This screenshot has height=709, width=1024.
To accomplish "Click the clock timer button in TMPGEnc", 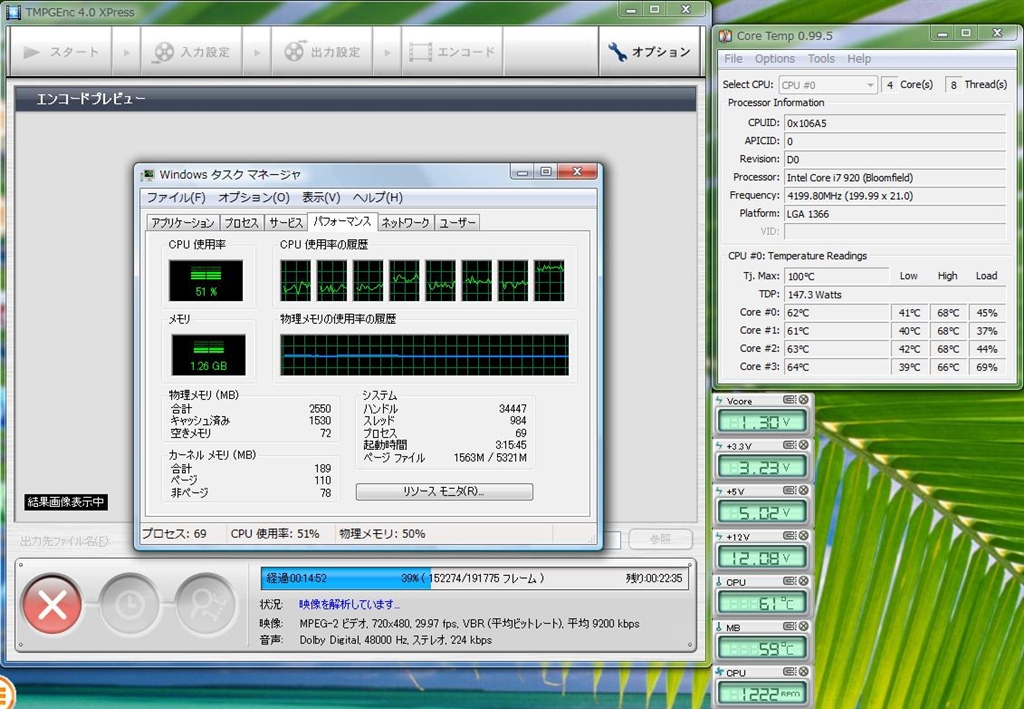I will [x=129, y=605].
